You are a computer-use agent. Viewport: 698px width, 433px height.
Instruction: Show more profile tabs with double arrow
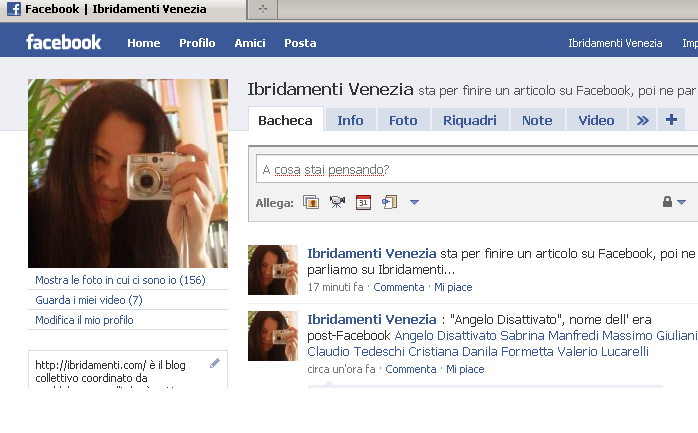pos(642,120)
